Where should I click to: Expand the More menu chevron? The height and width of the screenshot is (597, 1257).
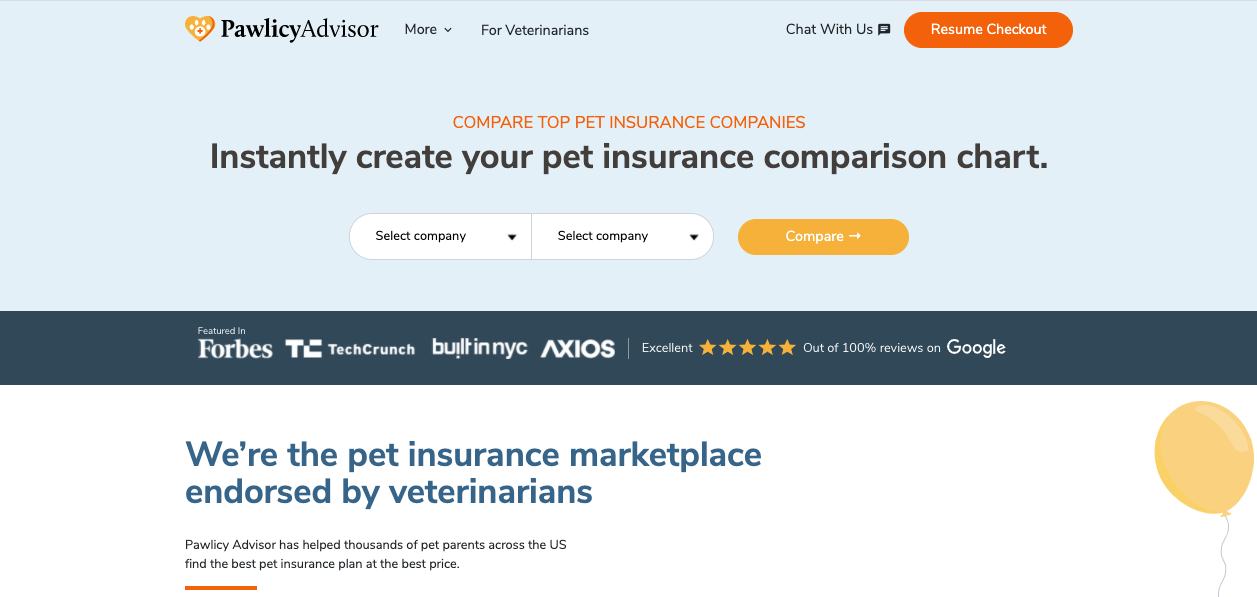[448, 30]
